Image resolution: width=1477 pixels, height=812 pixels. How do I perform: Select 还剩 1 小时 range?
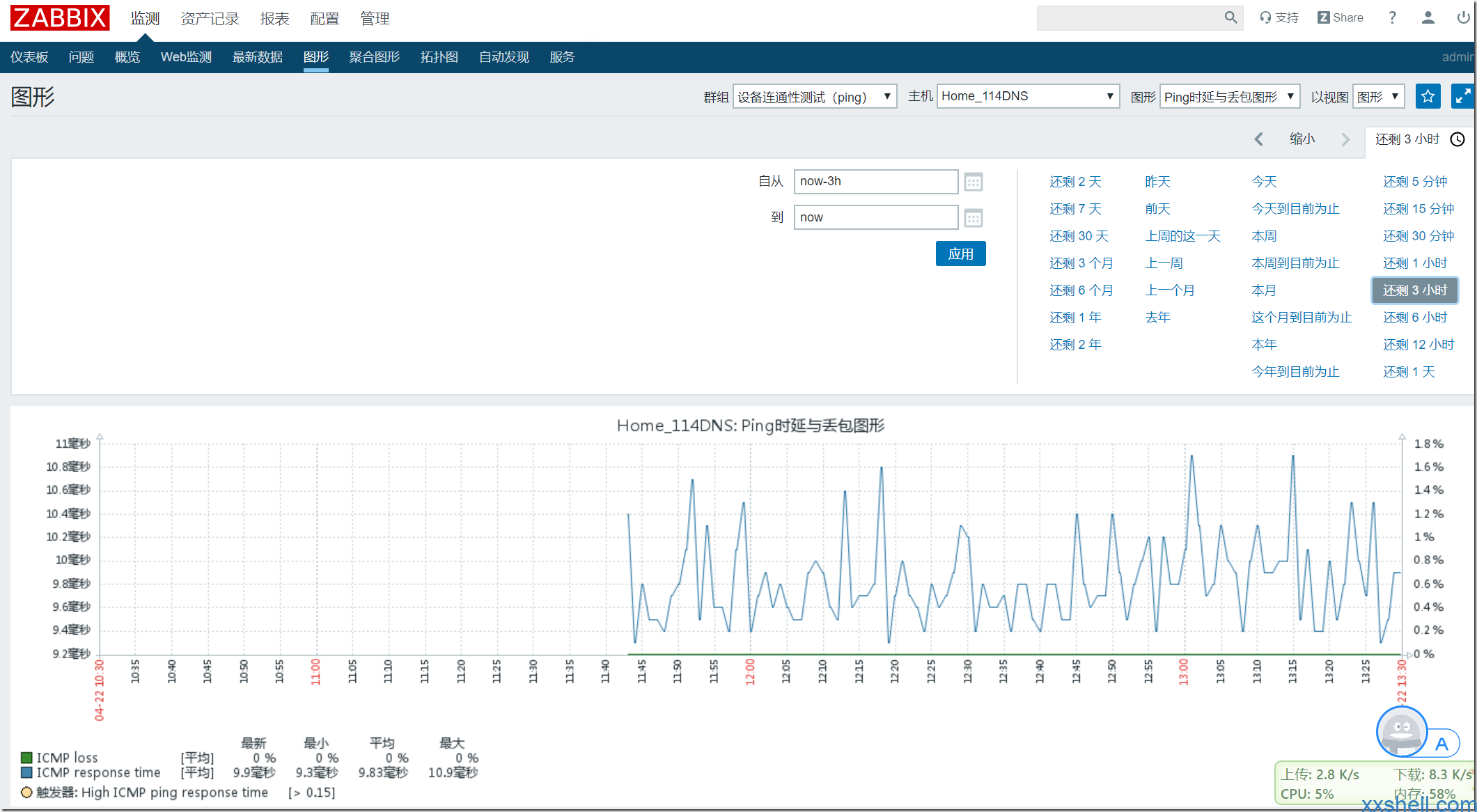click(x=1415, y=263)
